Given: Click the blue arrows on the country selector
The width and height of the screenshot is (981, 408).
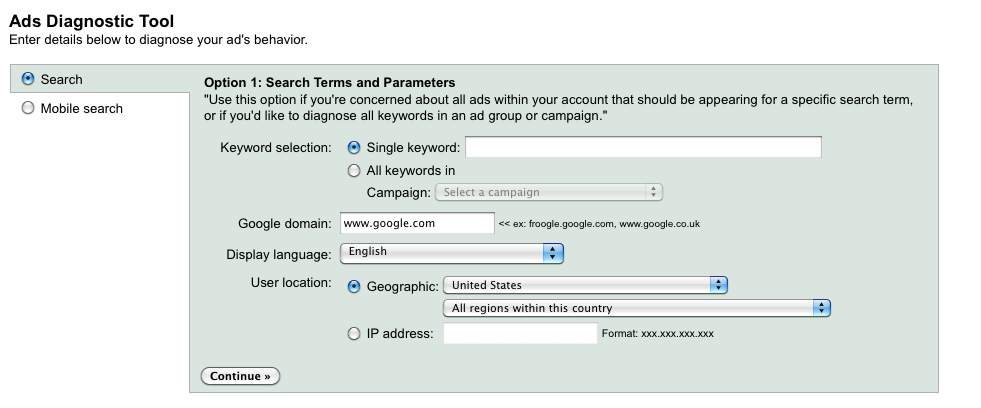Looking at the screenshot, I should [718, 285].
